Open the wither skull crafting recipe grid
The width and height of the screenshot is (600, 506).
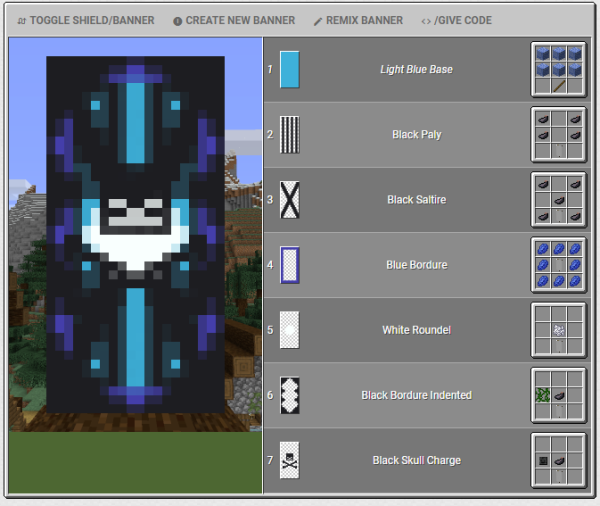point(558,460)
